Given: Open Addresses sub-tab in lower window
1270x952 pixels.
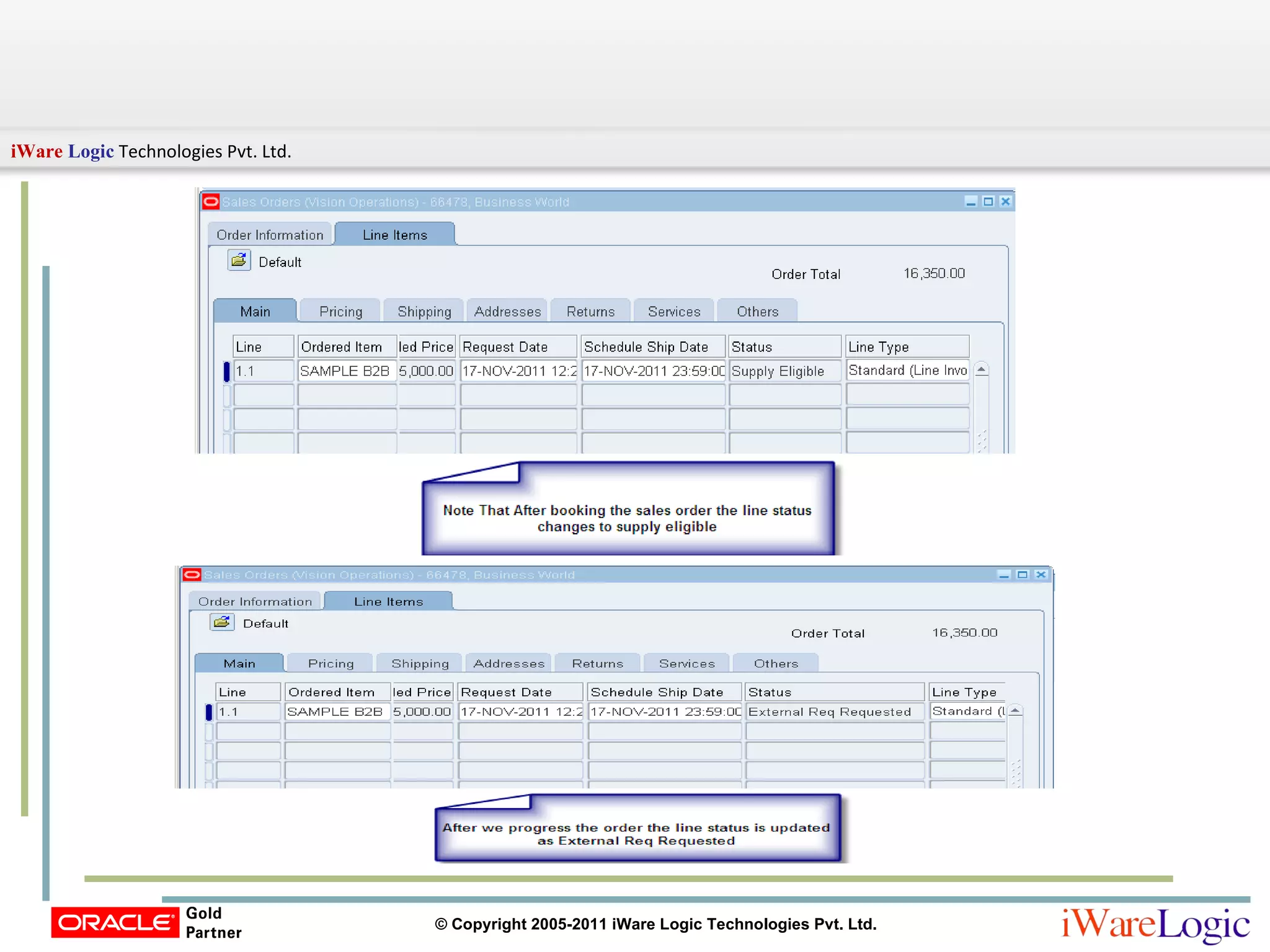Looking at the screenshot, I should point(508,663).
